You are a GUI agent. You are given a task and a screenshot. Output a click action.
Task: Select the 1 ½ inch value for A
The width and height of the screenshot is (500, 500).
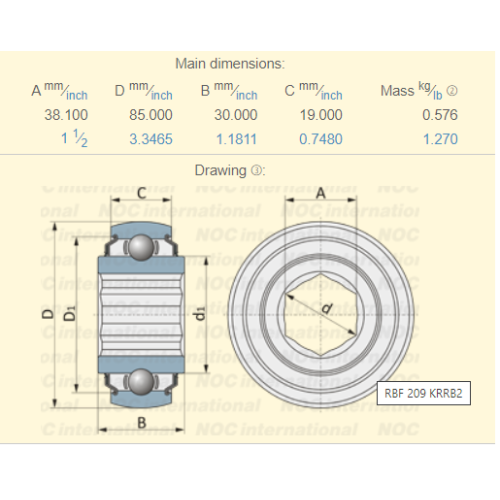click(74, 138)
